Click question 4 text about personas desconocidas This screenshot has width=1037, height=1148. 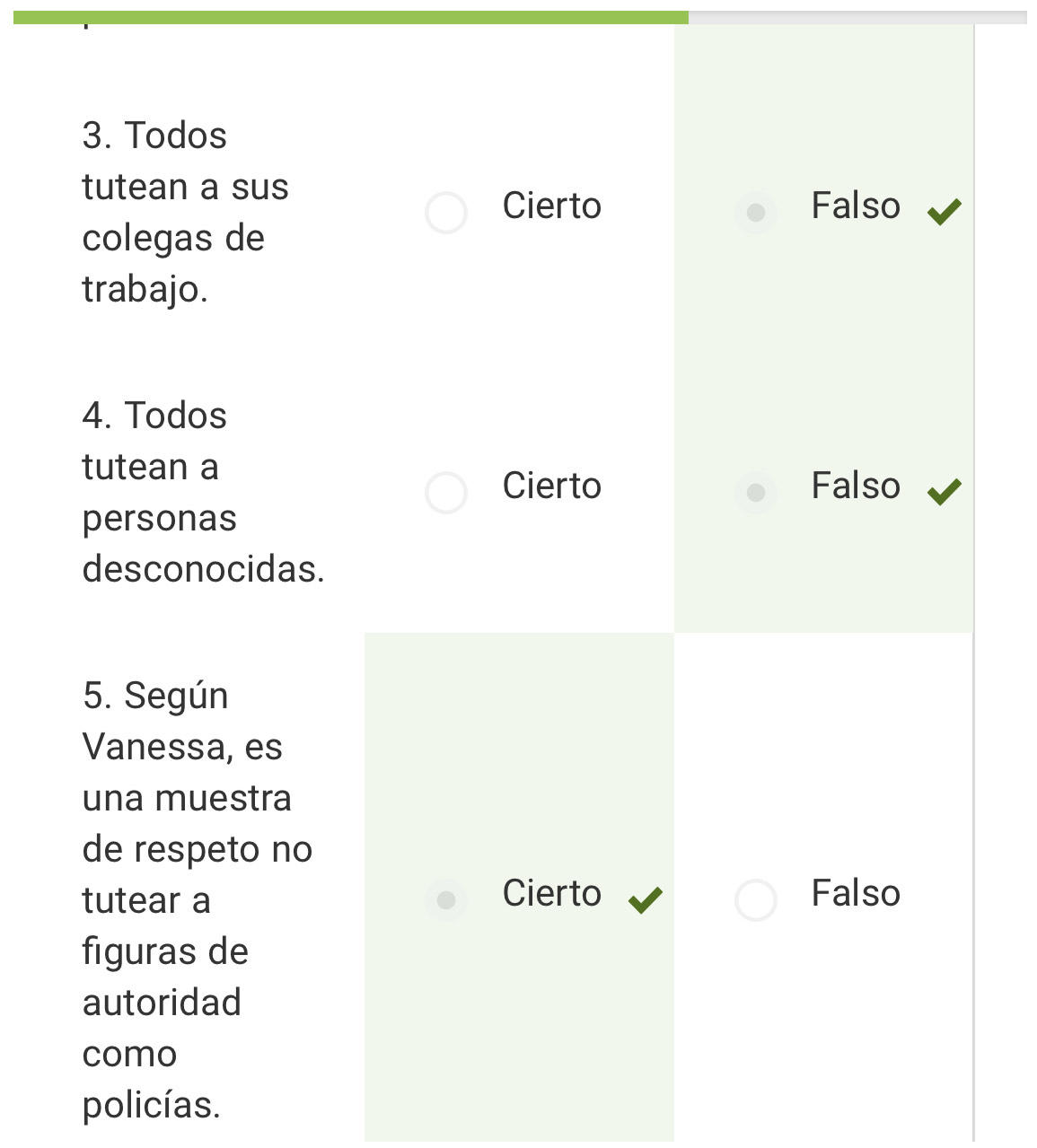coord(201,492)
